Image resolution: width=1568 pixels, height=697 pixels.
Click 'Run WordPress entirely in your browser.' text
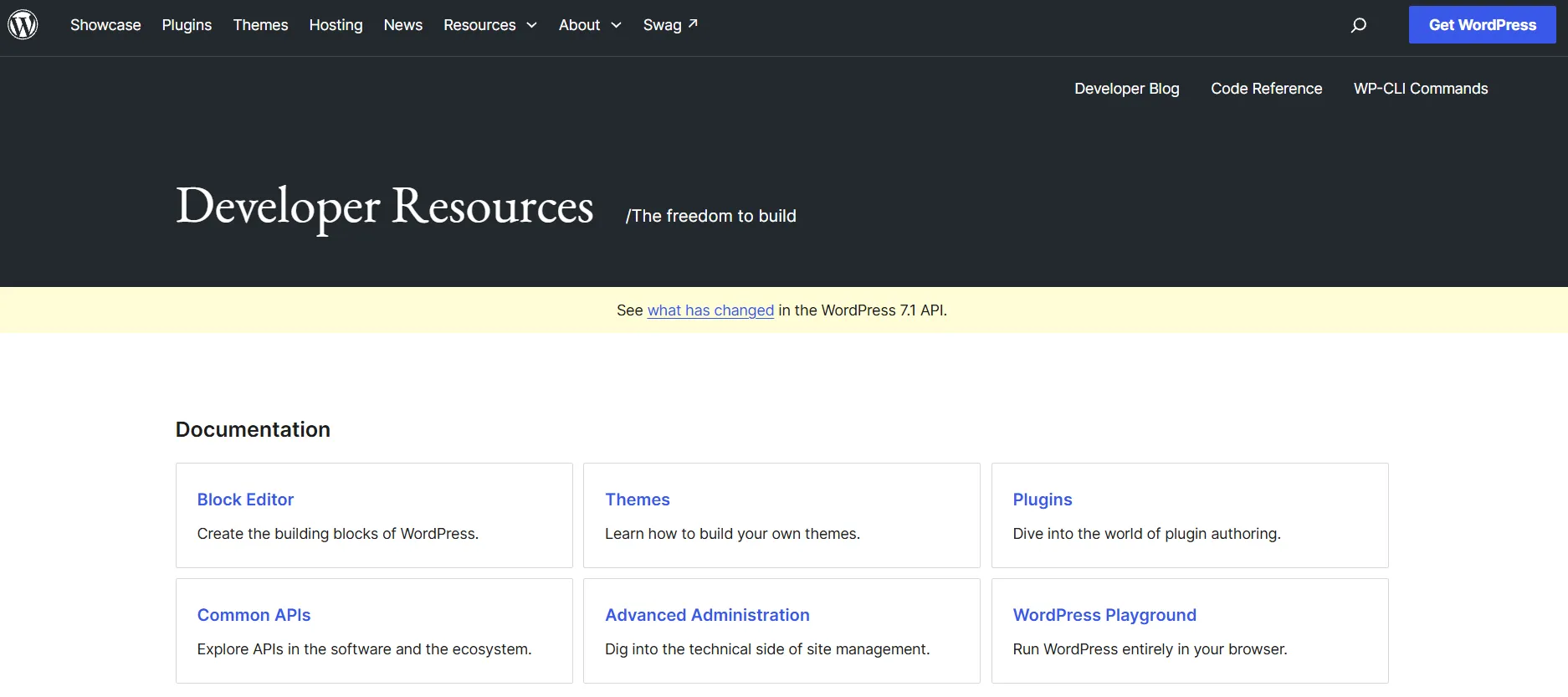pos(1150,649)
